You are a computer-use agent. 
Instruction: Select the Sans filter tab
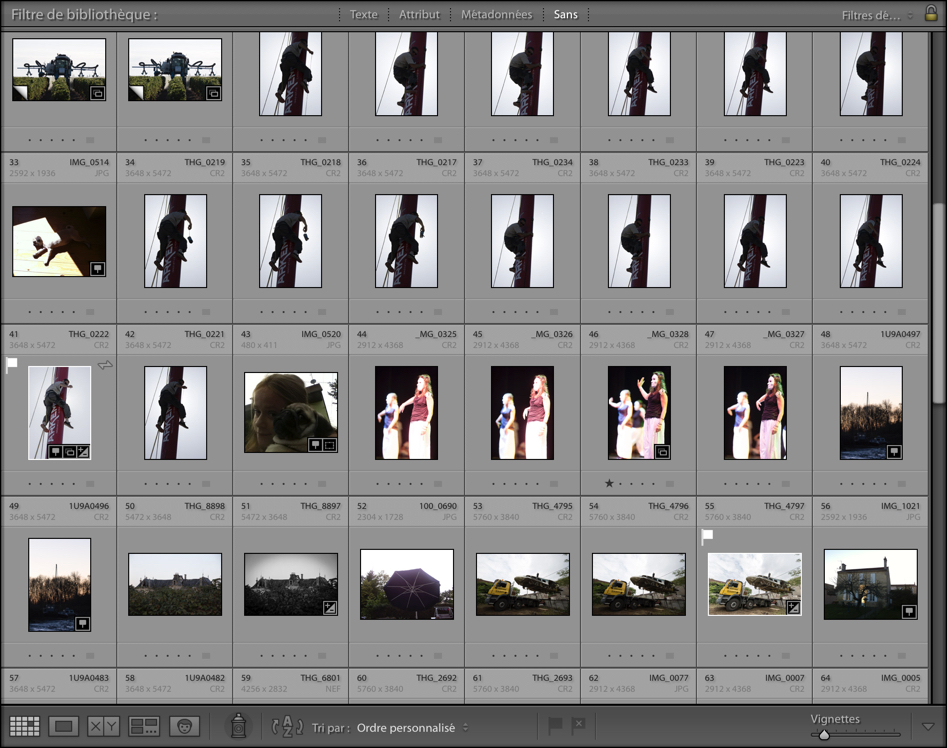point(565,14)
